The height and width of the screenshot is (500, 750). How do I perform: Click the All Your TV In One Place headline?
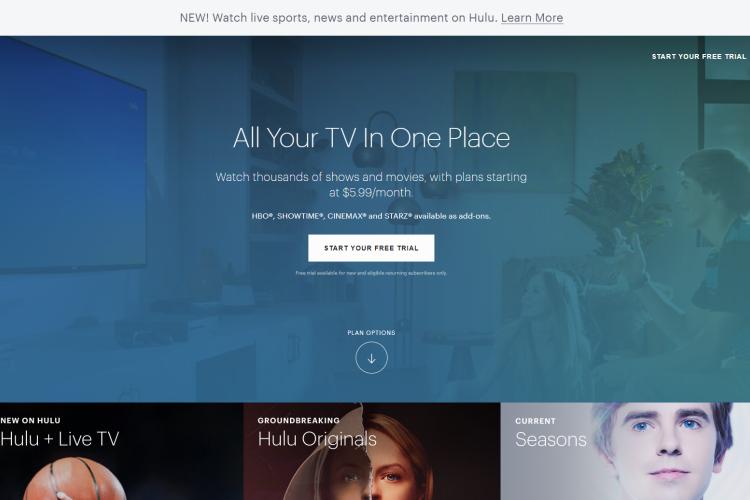click(x=371, y=138)
